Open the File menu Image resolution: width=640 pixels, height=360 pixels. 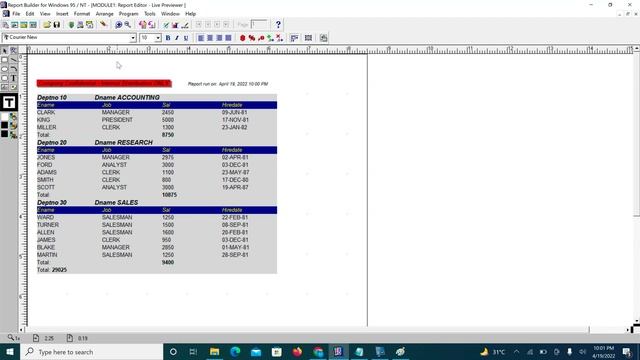pos(16,13)
